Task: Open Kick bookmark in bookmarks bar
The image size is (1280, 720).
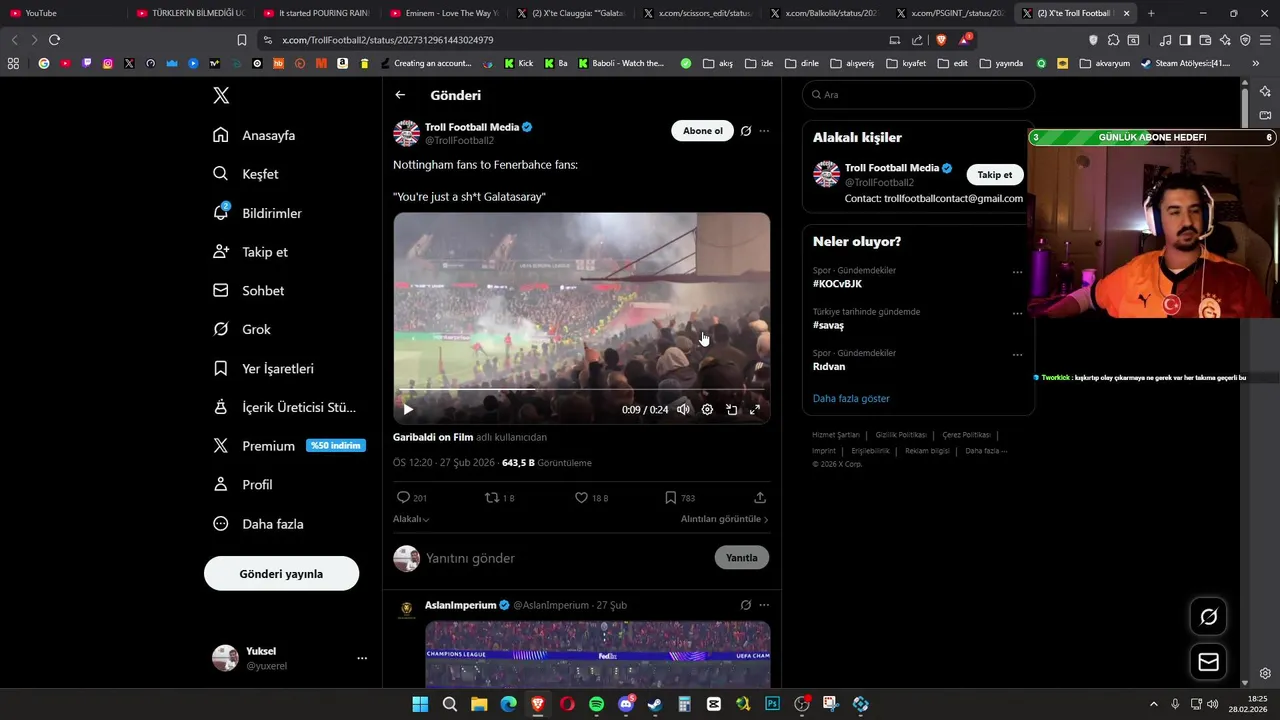Action: (519, 63)
